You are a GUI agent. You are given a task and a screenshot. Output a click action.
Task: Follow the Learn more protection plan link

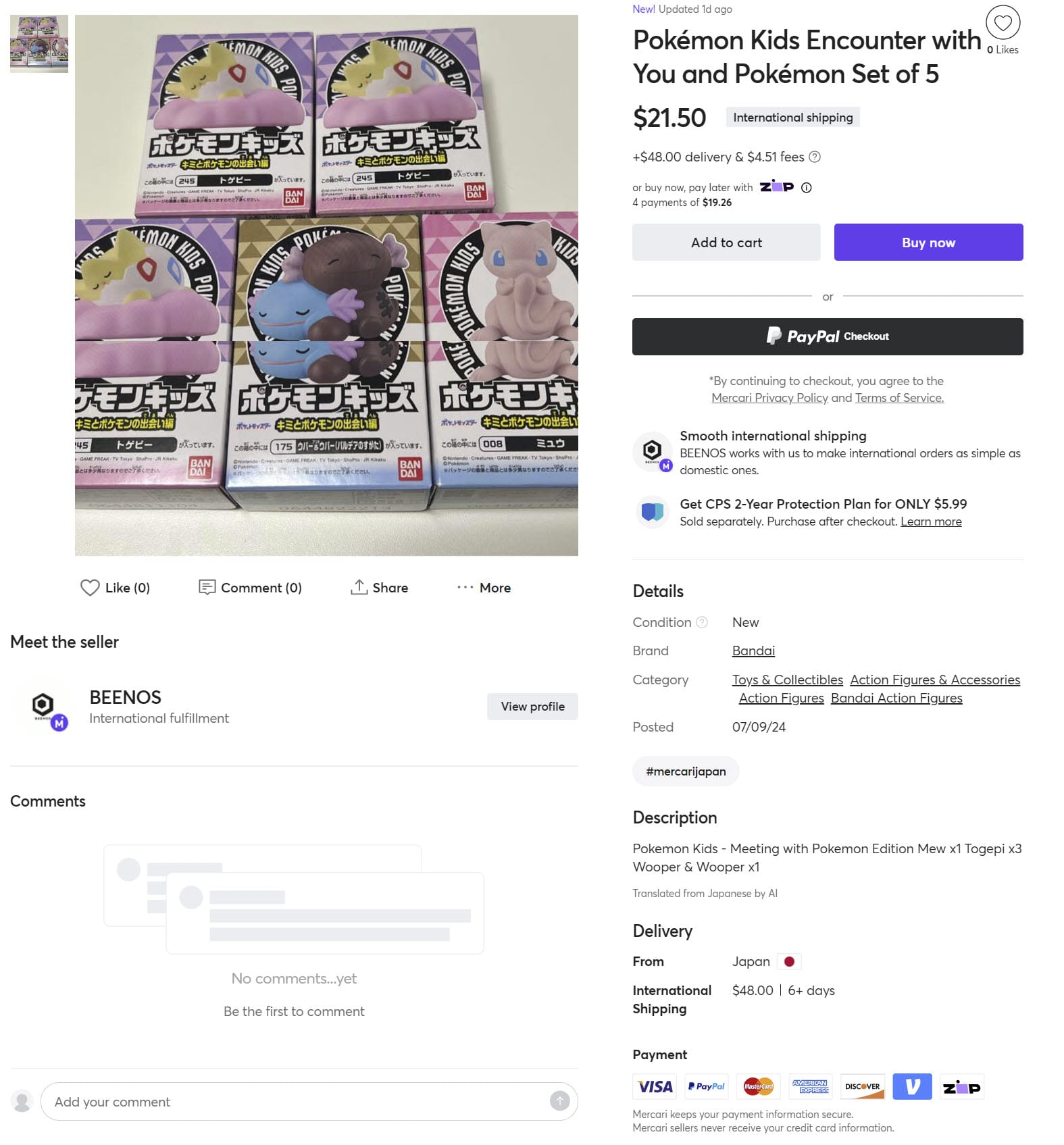tap(931, 521)
